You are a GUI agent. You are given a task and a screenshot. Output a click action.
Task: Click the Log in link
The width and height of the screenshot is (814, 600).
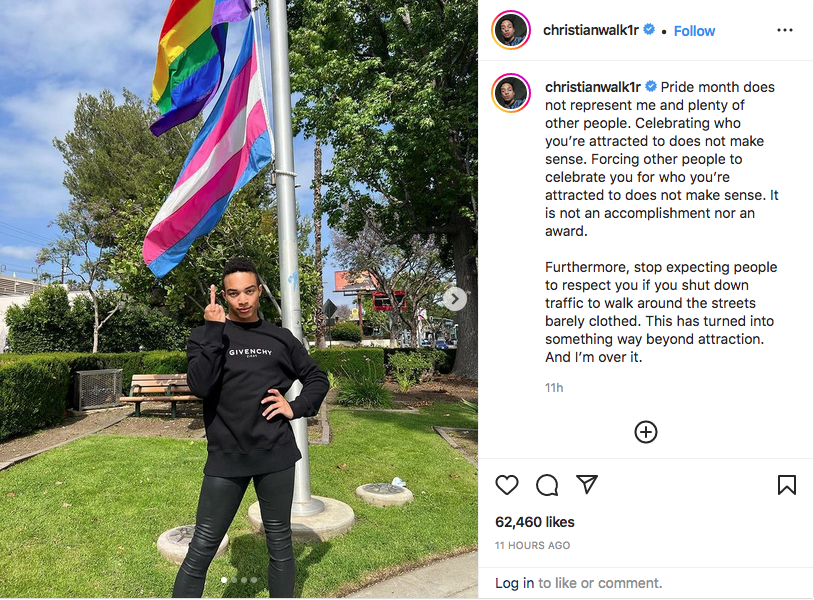pos(514,583)
